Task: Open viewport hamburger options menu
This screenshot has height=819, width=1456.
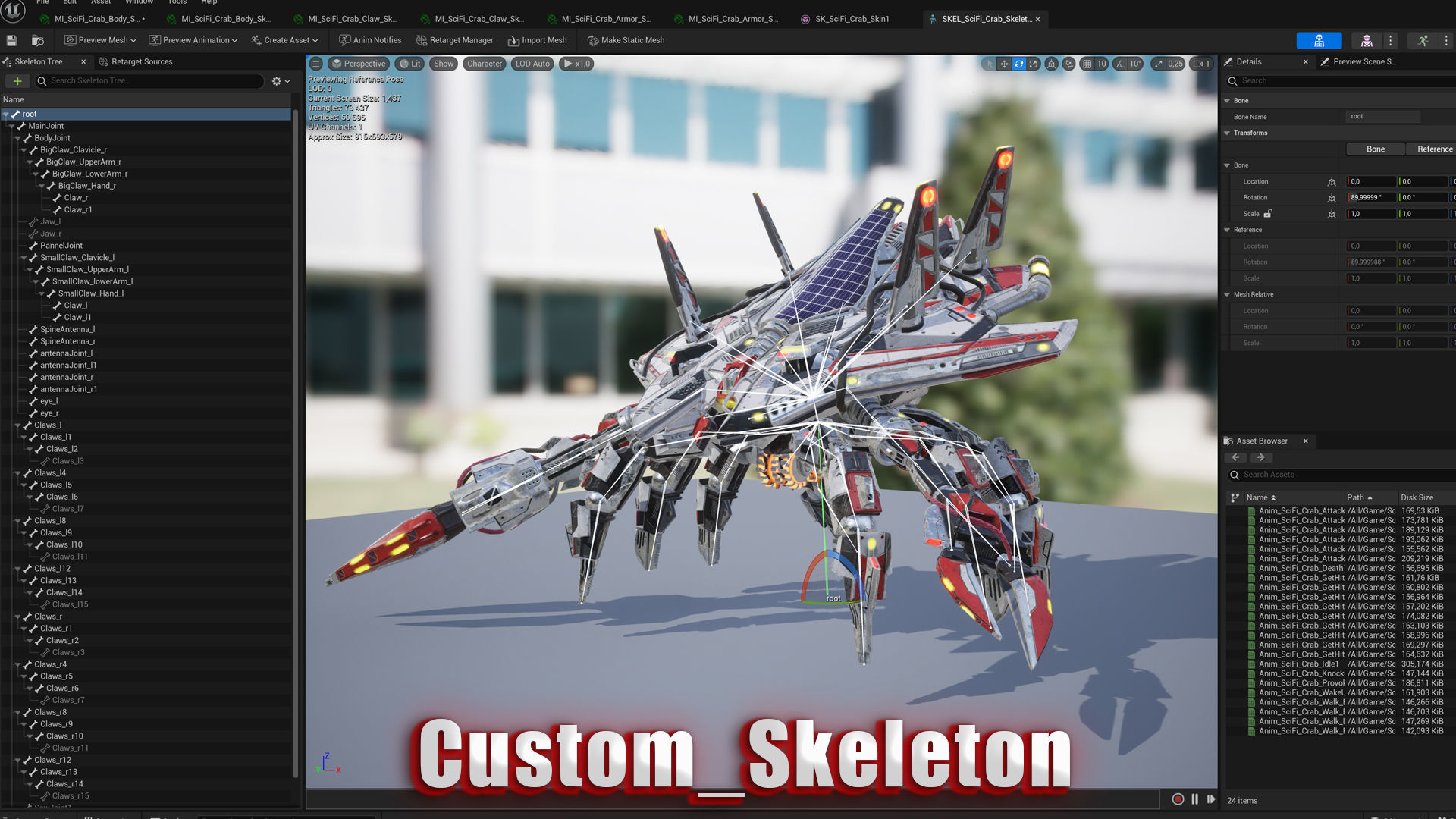Action: point(316,64)
